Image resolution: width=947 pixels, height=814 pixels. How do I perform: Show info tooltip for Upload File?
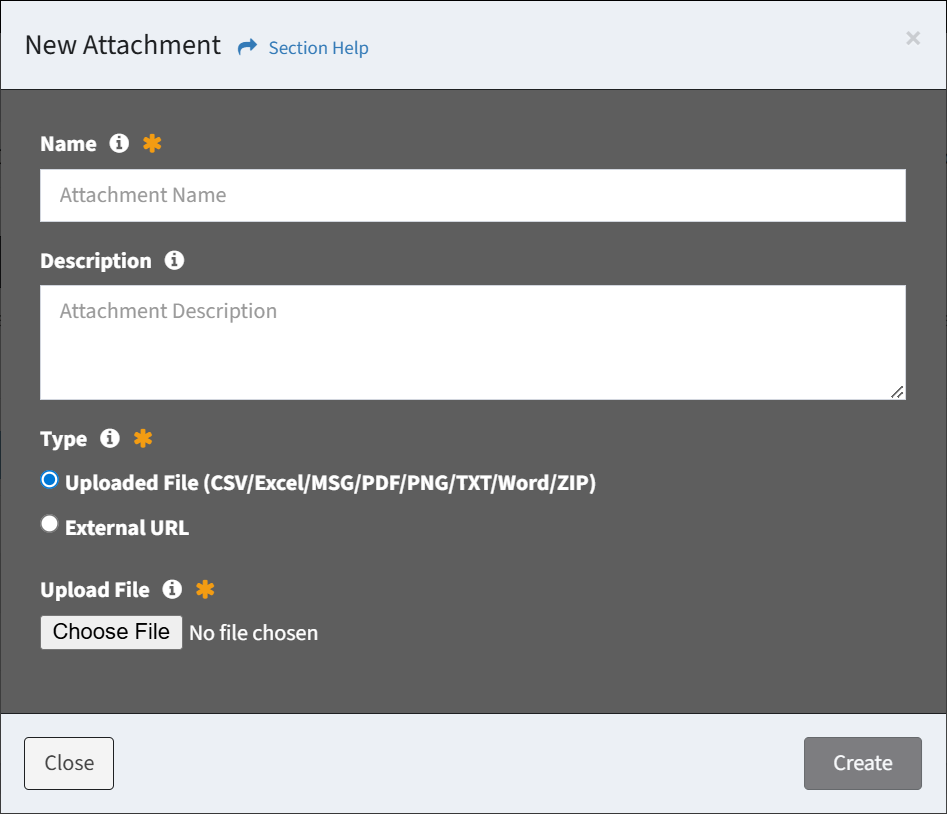(172, 589)
